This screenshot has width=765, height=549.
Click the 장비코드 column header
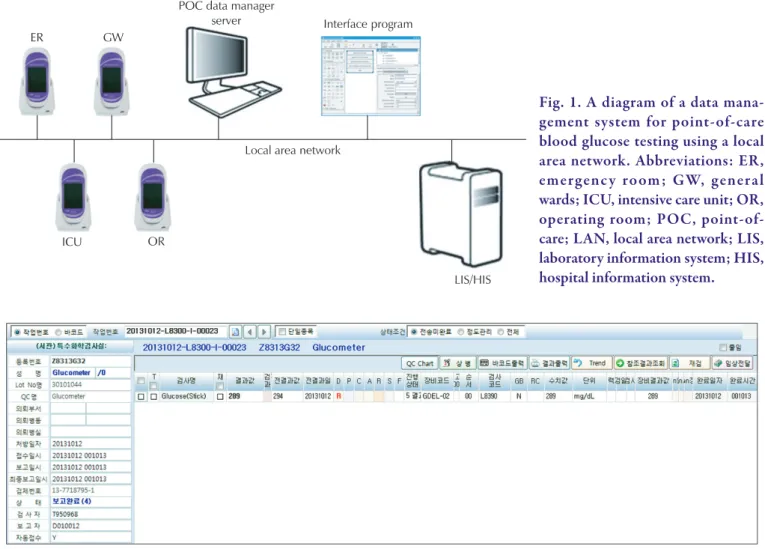click(436, 381)
